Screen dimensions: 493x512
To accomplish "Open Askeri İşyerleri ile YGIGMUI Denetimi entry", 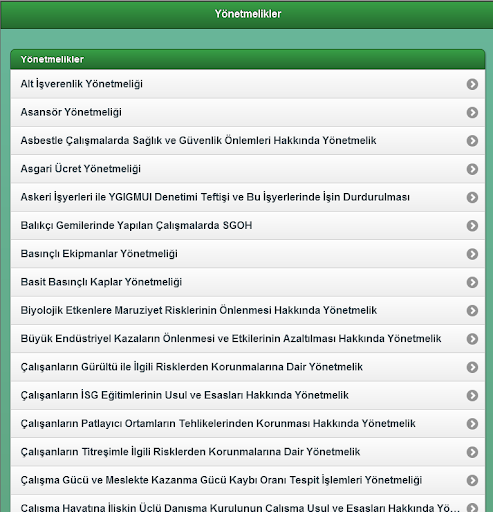I will 248,197.
